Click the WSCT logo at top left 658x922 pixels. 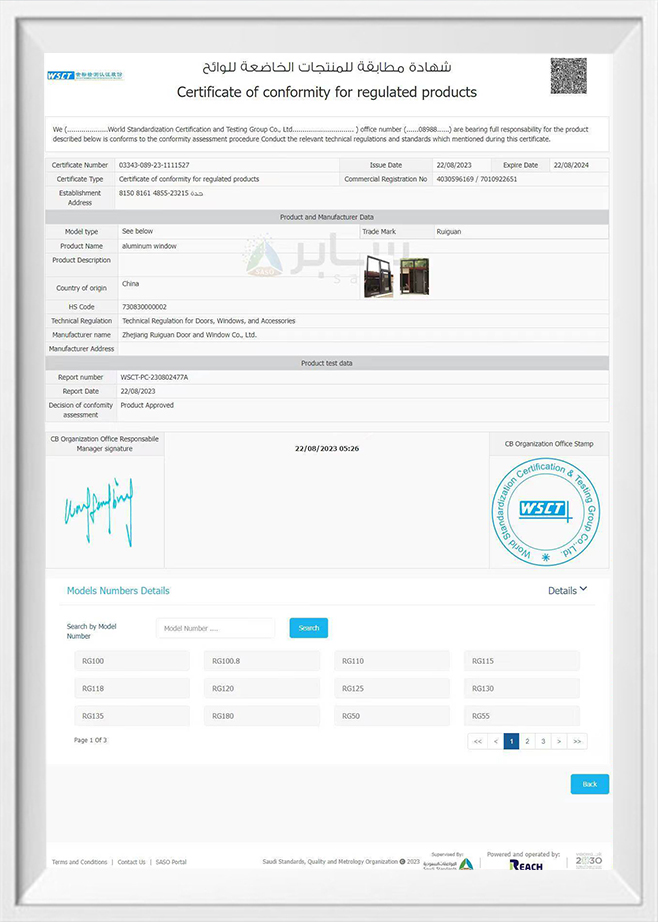click(x=91, y=76)
